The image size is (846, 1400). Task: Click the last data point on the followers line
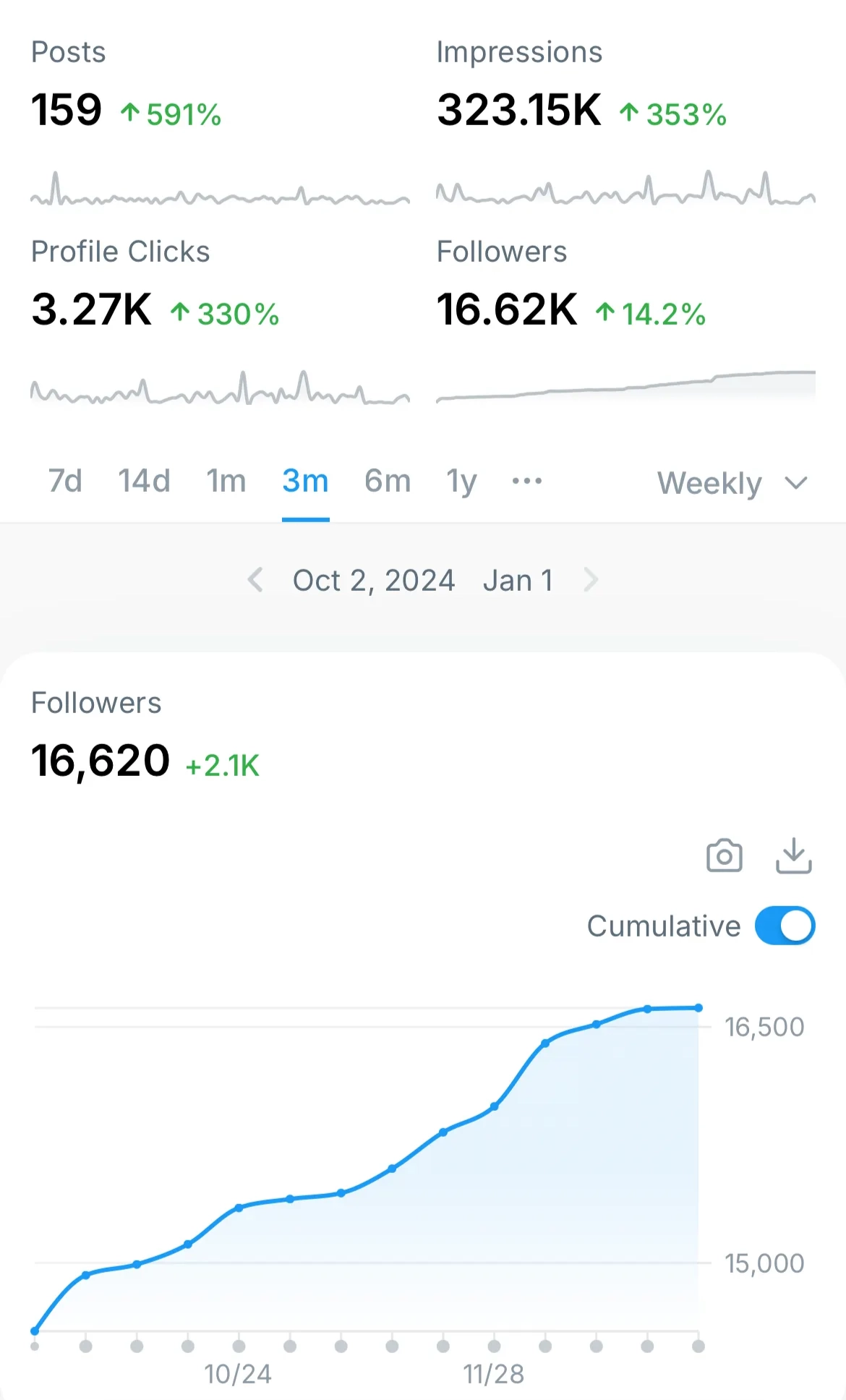click(697, 1007)
